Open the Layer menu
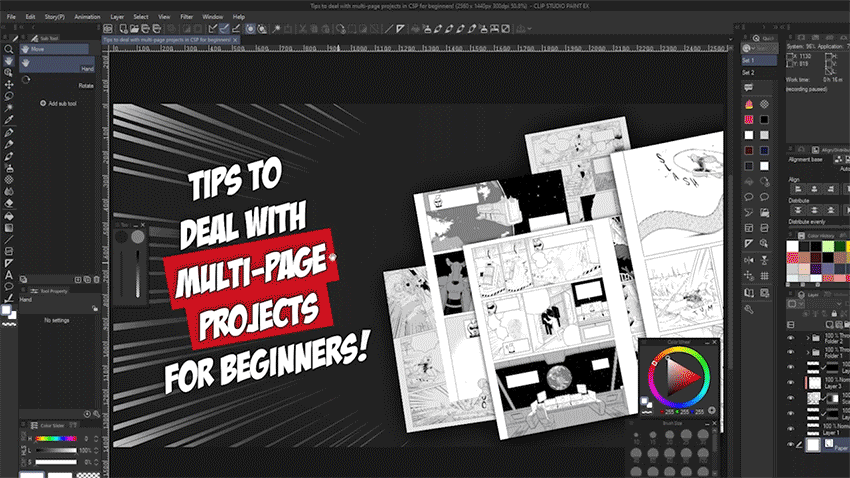Image resolution: width=850 pixels, height=478 pixels. coord(117,17)
